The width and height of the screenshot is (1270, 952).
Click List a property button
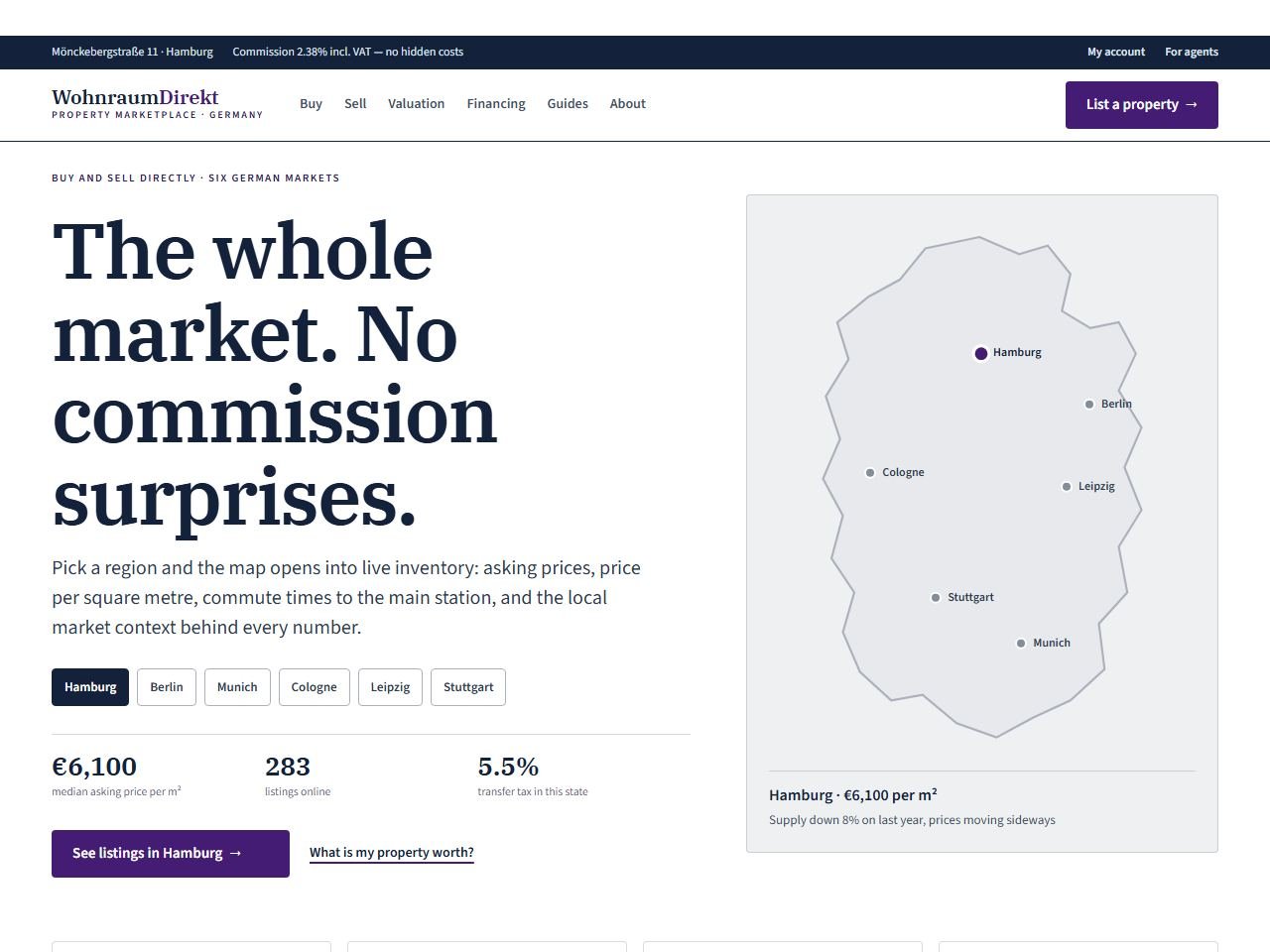tap(1142, 105)
